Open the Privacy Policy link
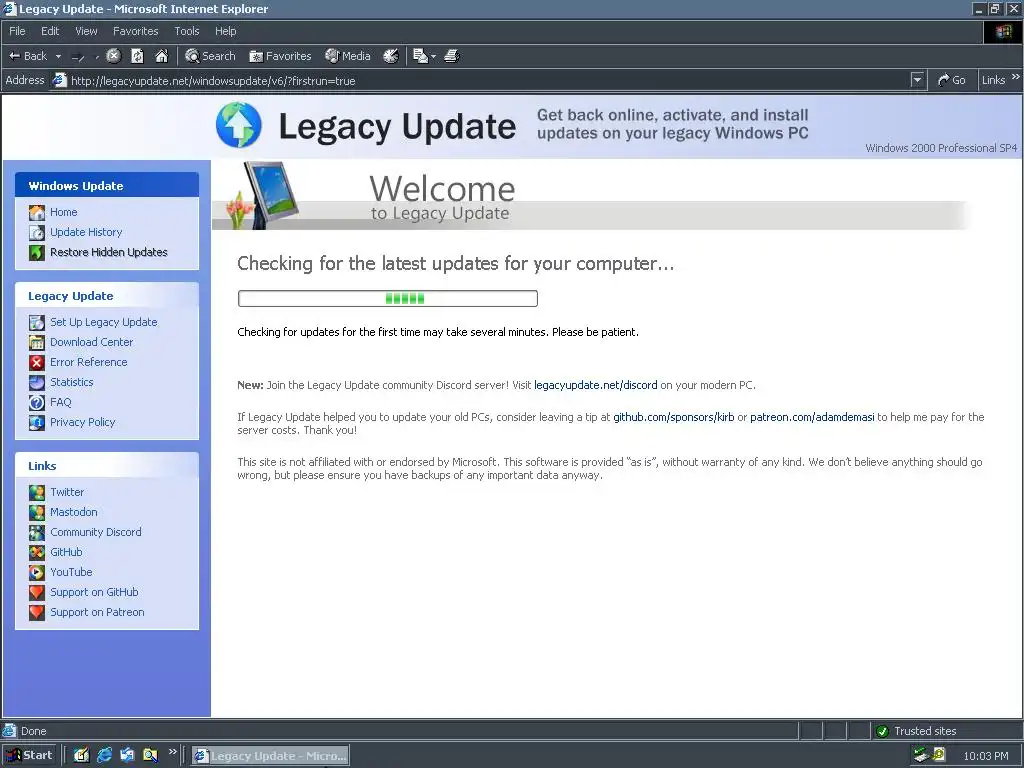The image size is (1024, 768). 82,422
